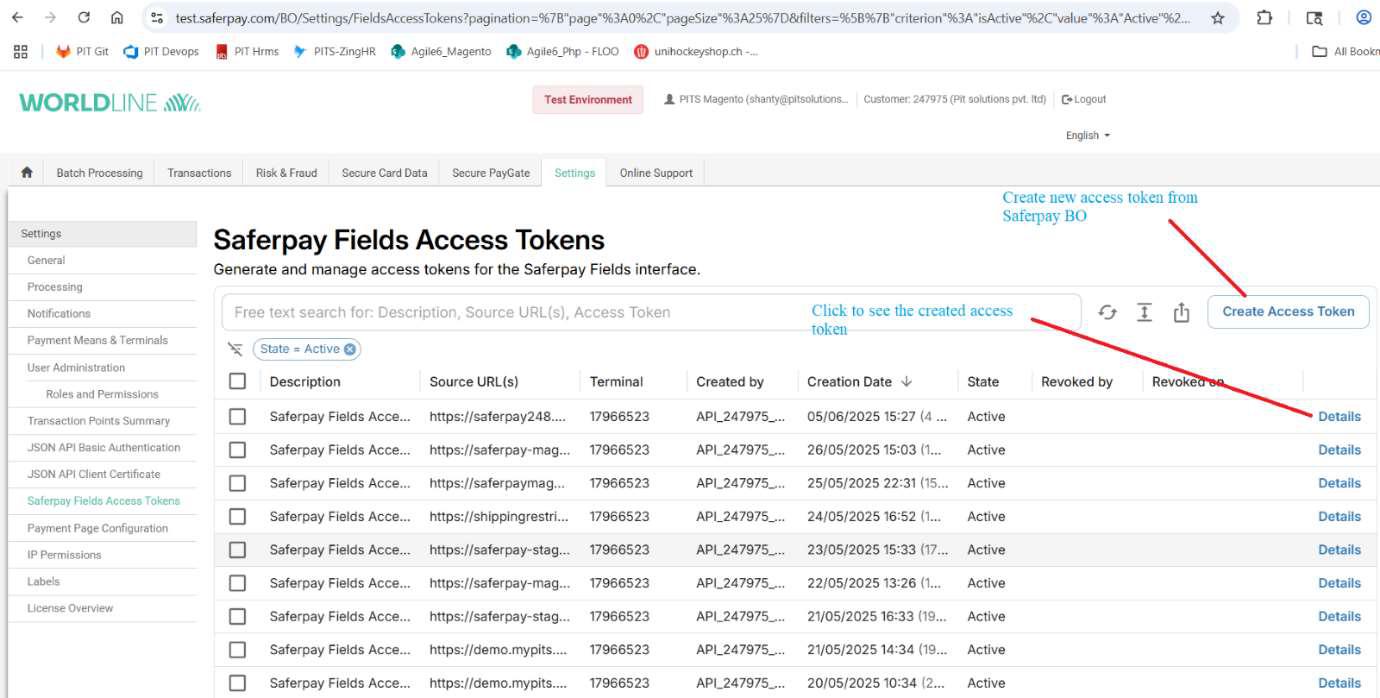This screenshot has height=698, width=1380.
Task: Open JSON API Client Certificate settings
Action: pyautogui.click(x=94, y=474)
